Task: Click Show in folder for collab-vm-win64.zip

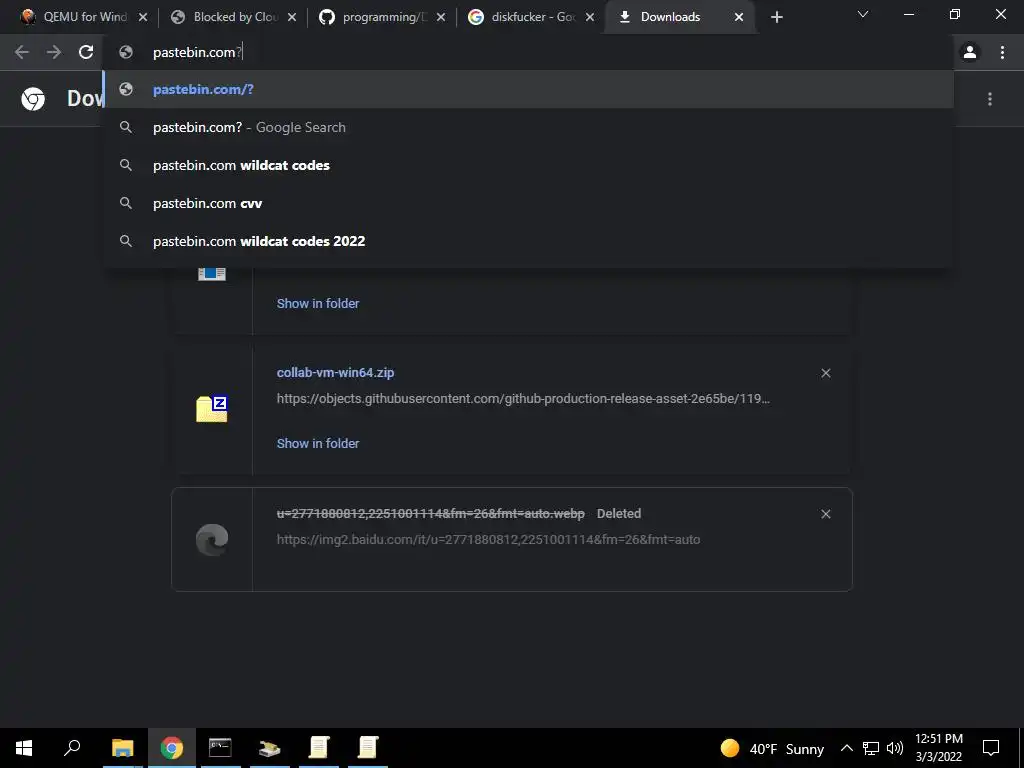Action: coord(318,443)
